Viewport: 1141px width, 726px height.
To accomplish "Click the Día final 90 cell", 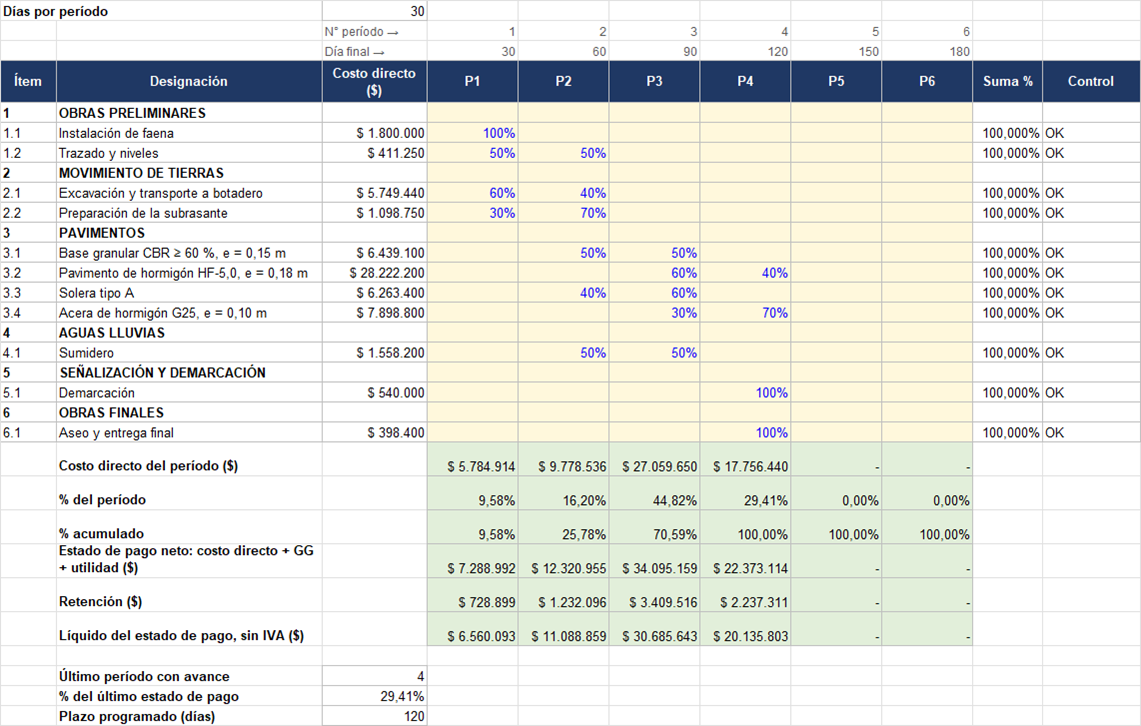I will 654,52.
